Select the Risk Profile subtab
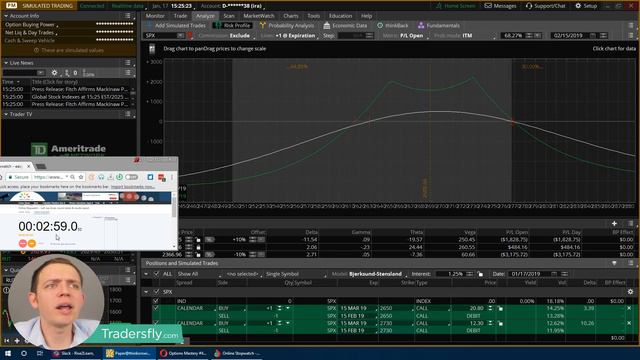This screenshot has height=360, width=640. (x=232, y=25)
